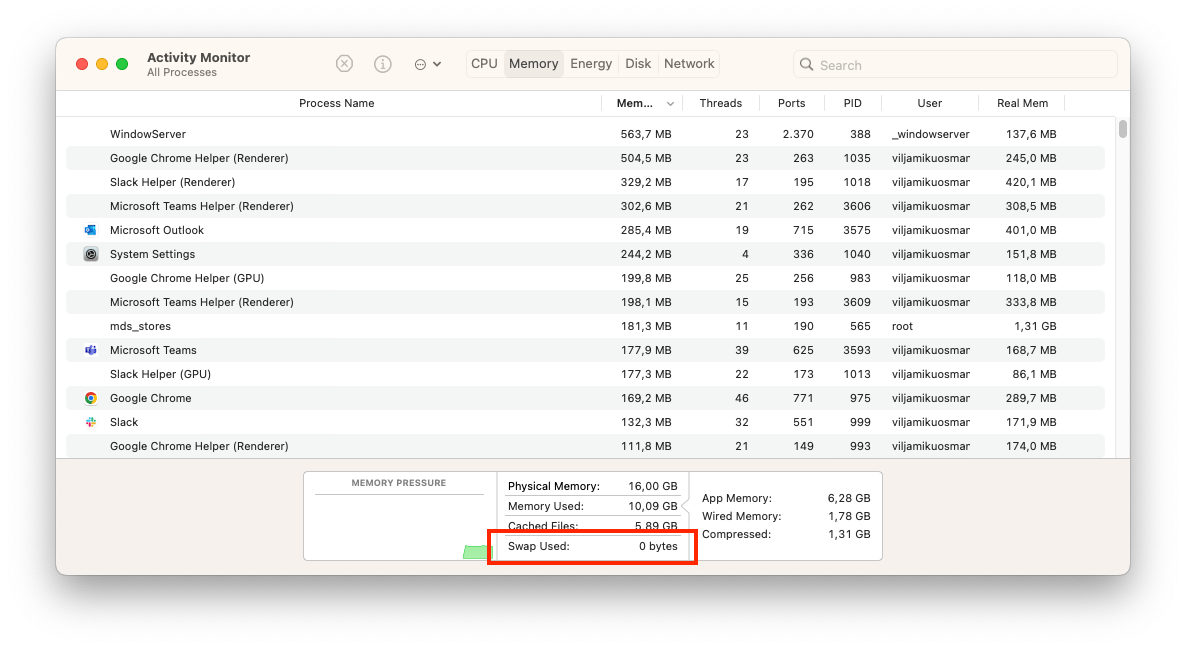
Task: Minimize window with the yellow button
Action: 102,64
